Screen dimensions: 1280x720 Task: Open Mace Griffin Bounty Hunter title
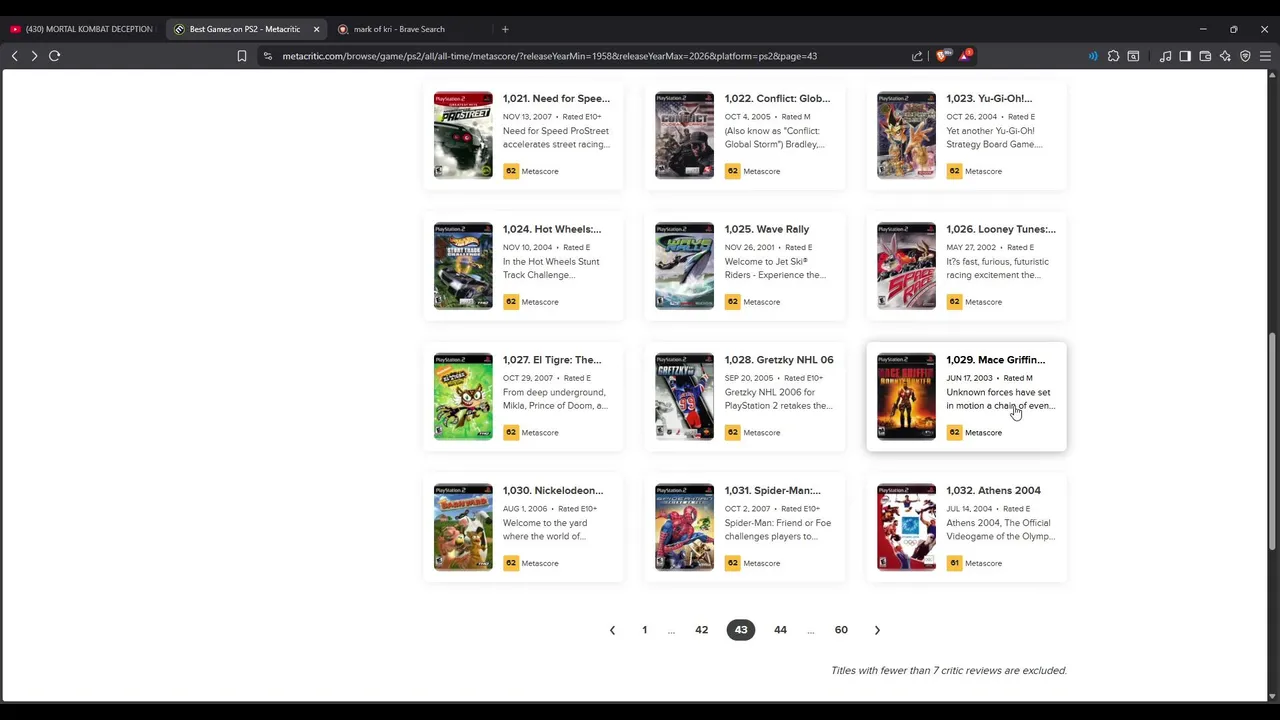[x=996, y=360]
